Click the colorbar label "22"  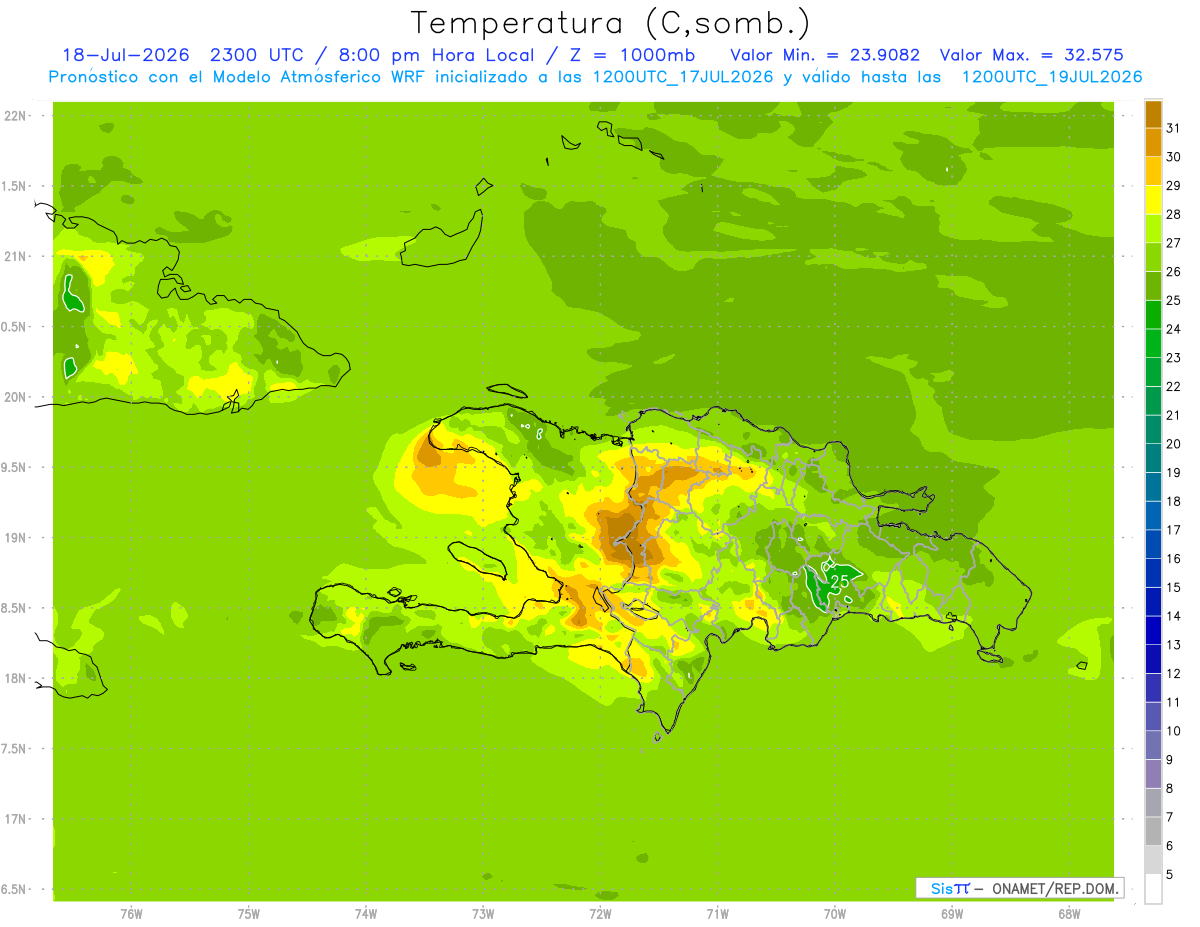coord(1174,387)
